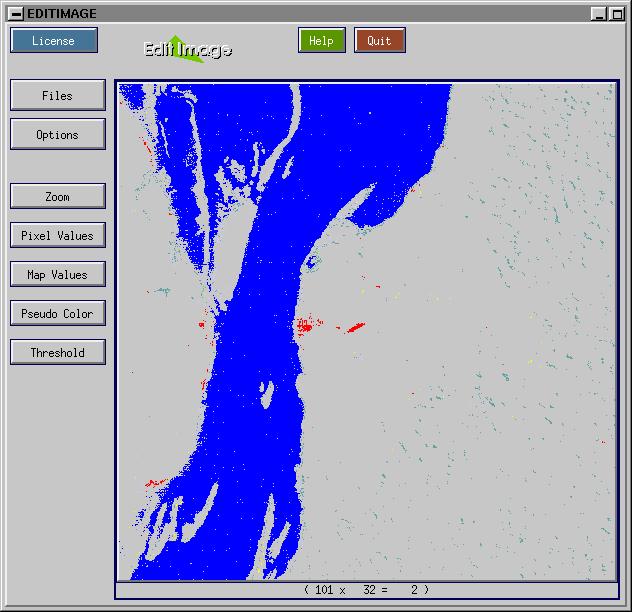
Task: Click the License button
Action: (54, 40)
